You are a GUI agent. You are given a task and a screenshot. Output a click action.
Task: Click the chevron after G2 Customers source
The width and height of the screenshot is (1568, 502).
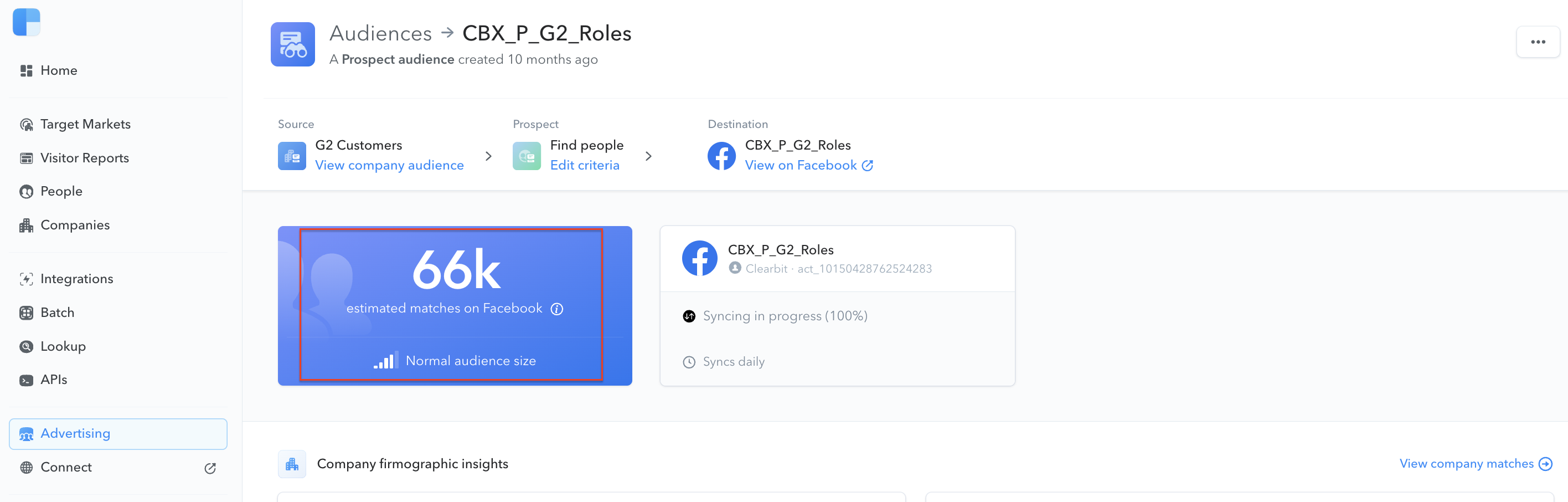click(x=488, y=157)
